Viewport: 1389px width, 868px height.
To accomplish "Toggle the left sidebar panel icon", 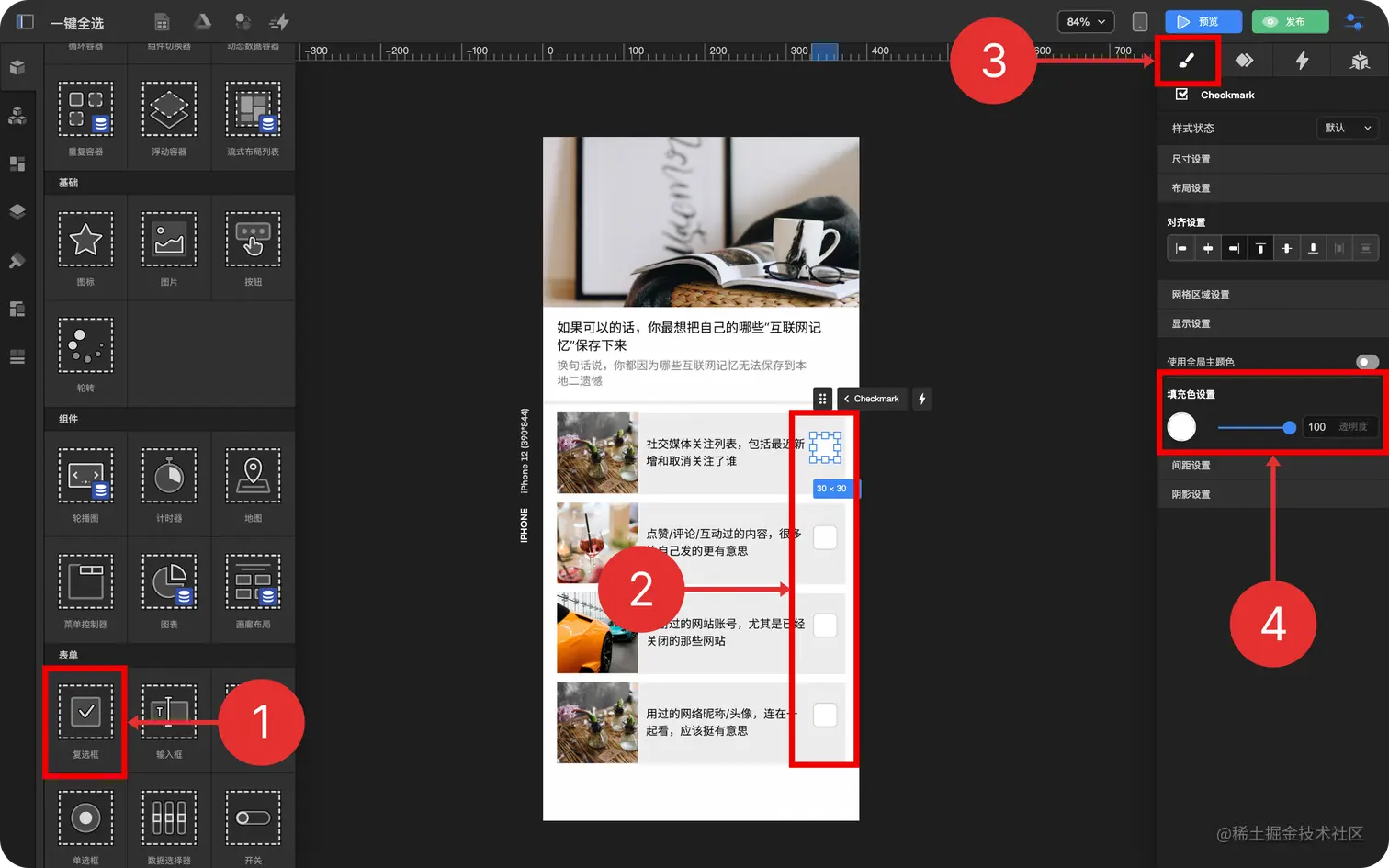I will pos(25,21).
